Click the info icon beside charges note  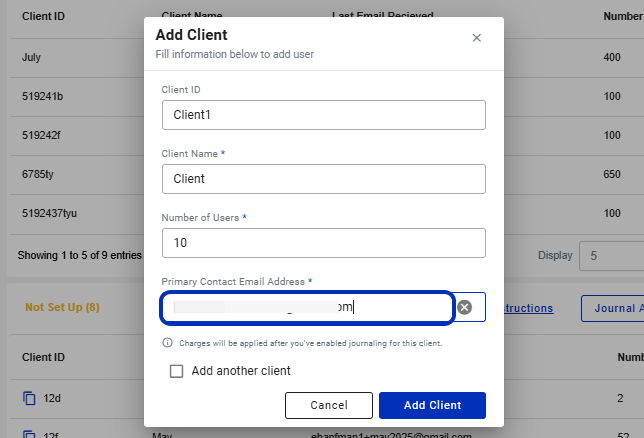click(167, 343)
